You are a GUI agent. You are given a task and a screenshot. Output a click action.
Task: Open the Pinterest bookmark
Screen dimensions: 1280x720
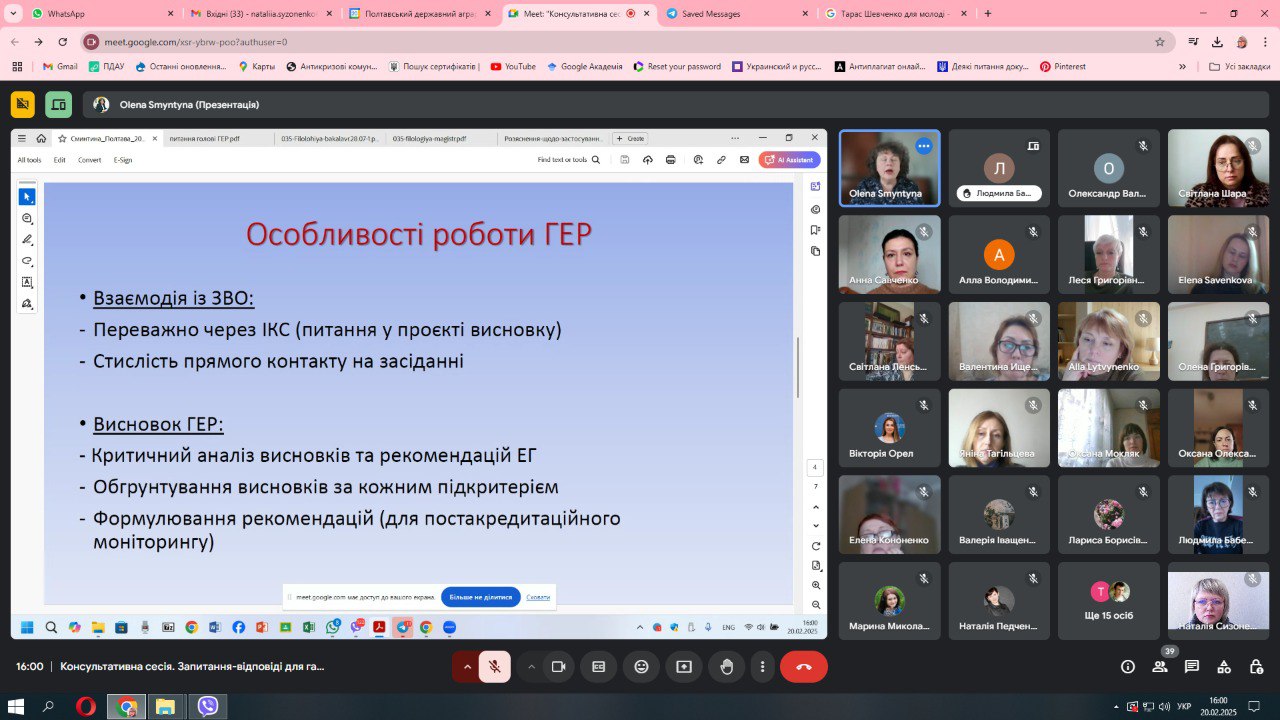1062,67
